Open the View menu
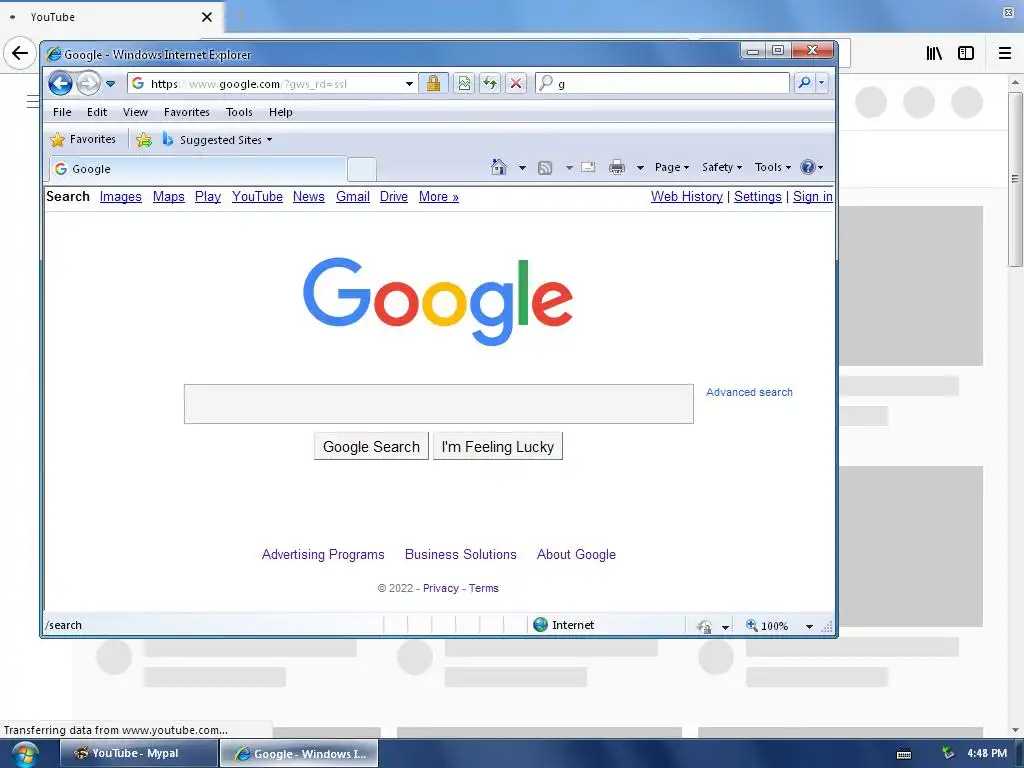Viewport: 1024px width, 768px height. (135, 112)
